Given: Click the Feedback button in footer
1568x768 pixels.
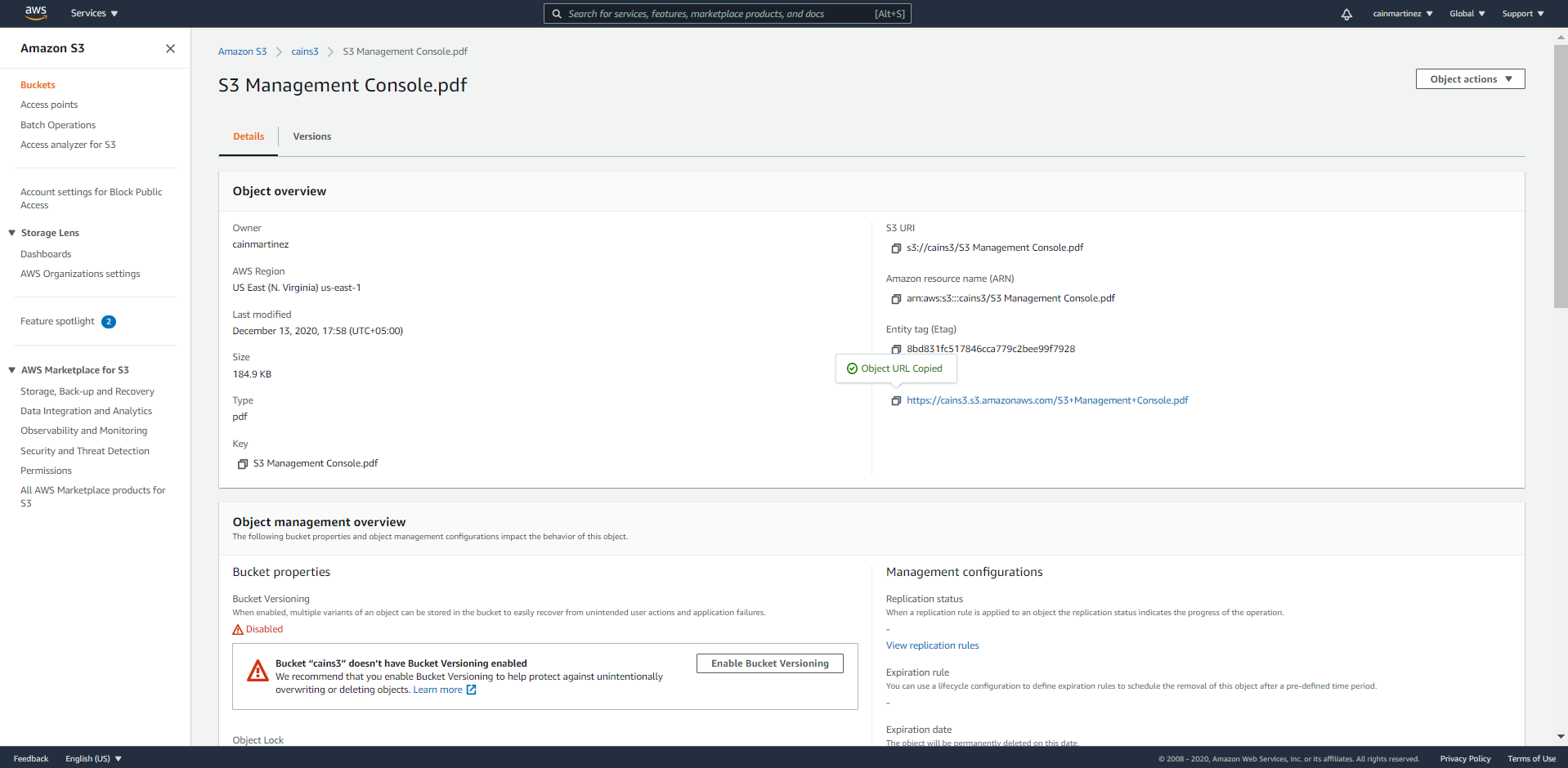Looking at the screenshot, I should (x=31, y=759).
